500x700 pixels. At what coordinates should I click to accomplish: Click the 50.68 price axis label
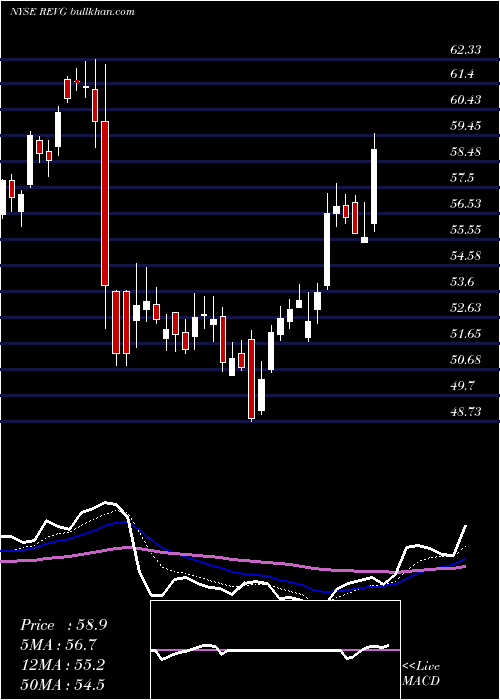click(466, 359)
